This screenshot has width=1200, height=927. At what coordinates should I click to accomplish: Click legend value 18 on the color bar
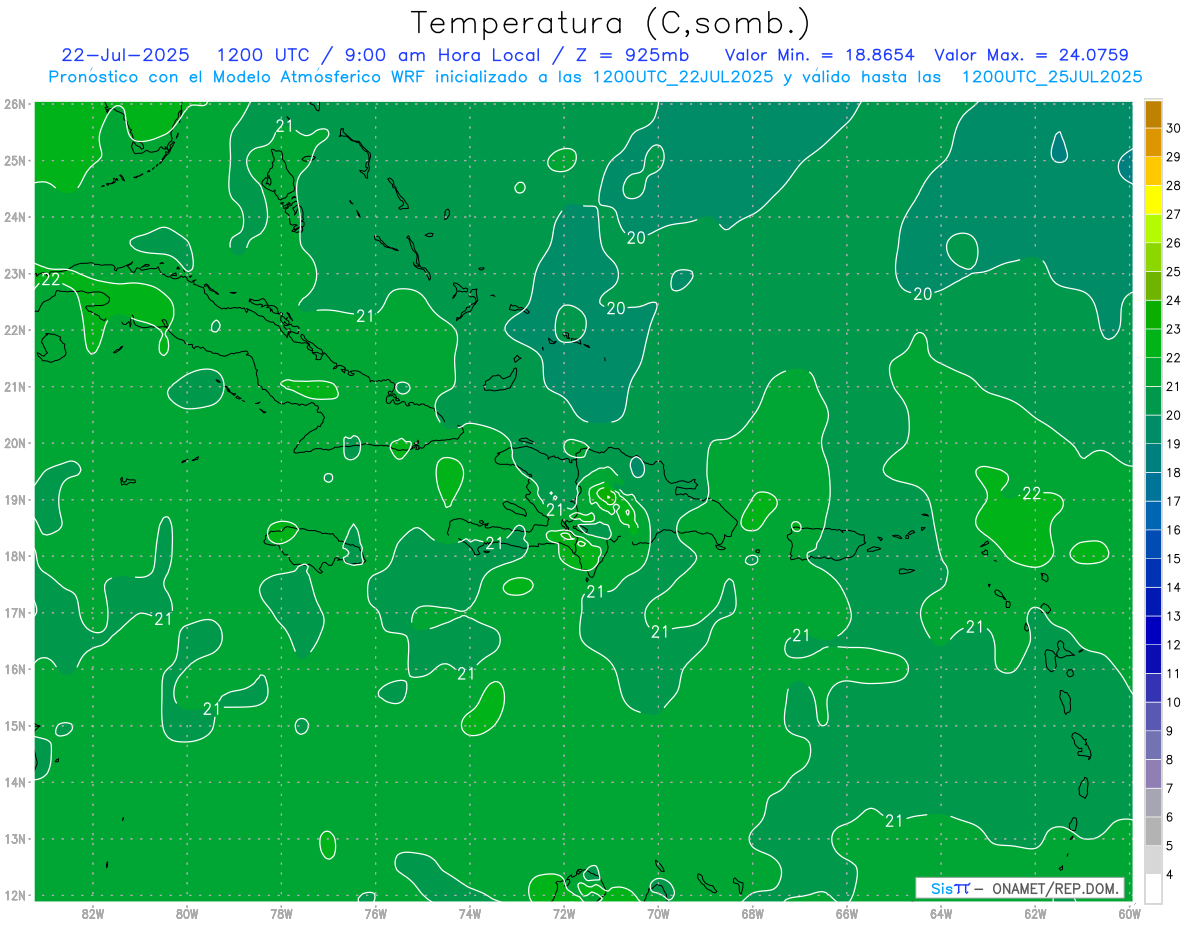pyautogui.click(x=1174, y=472)
